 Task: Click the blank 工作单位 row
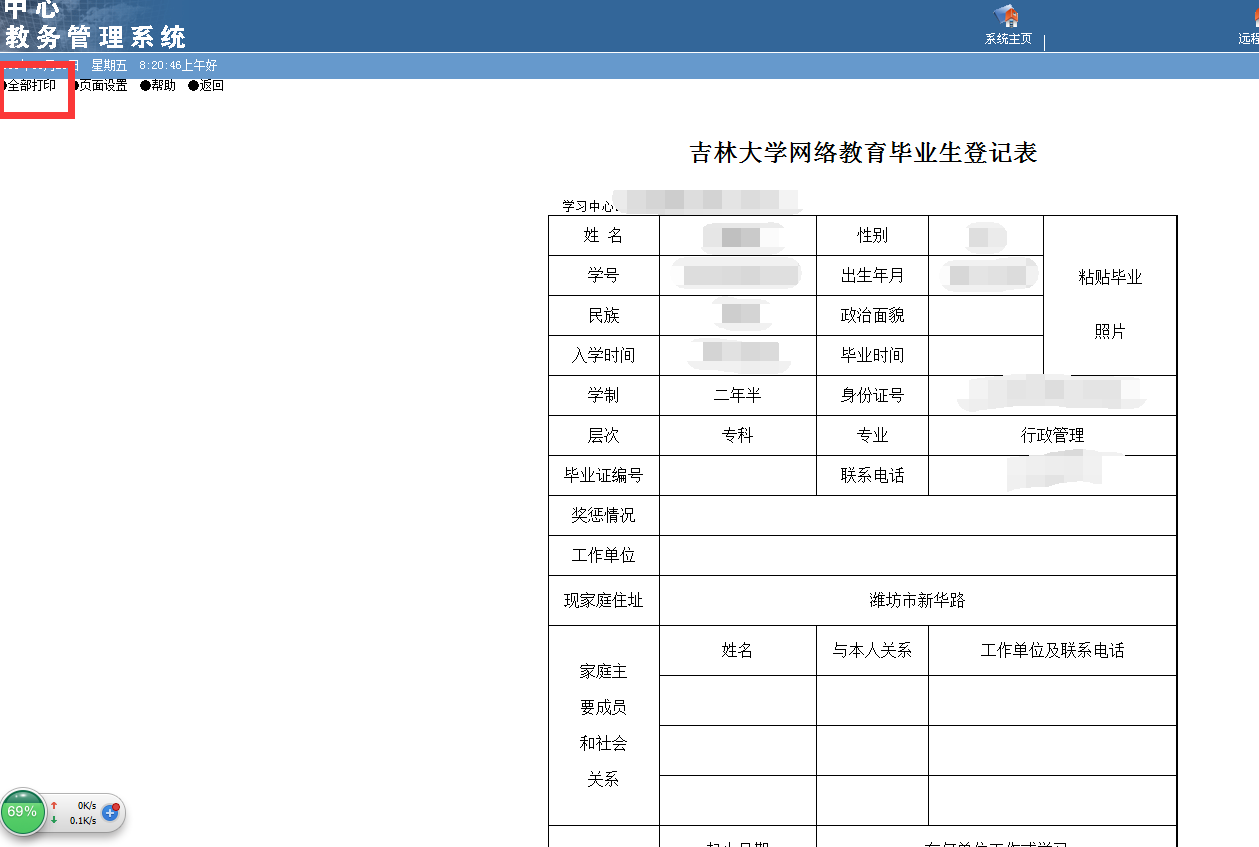point(917,555)
